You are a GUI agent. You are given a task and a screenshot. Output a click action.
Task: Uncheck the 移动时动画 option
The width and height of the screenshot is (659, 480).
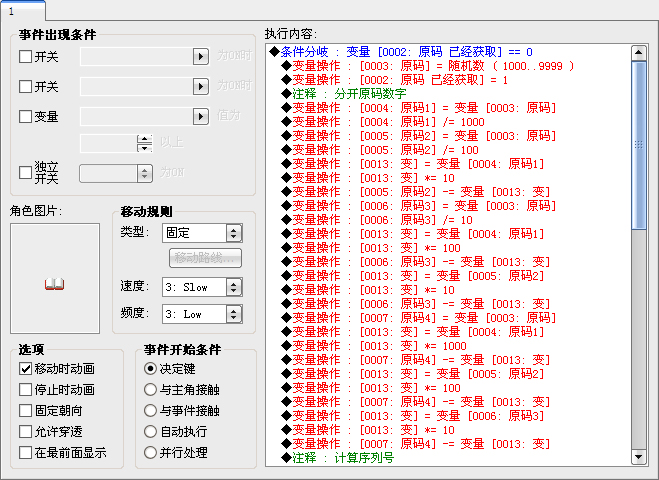pos(26,369)
